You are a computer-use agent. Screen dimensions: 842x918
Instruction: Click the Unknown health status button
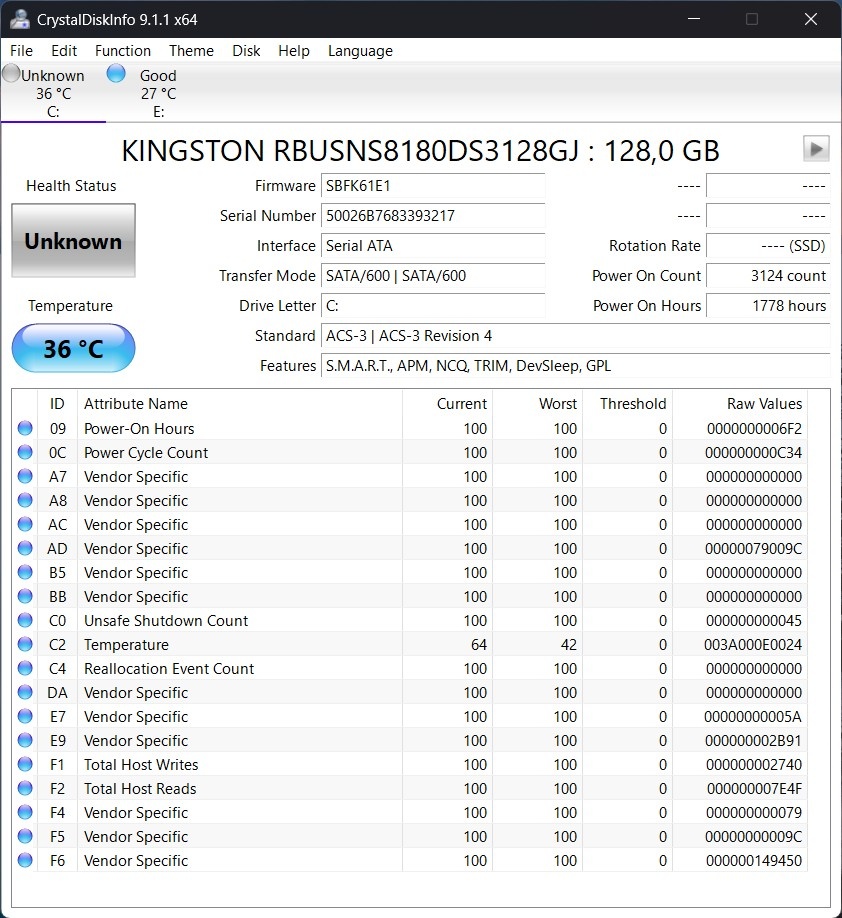click(73, 241)
